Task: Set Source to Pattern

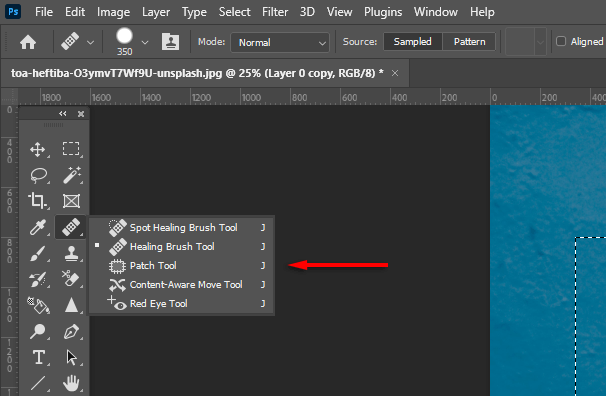Action: click(469, 41)
